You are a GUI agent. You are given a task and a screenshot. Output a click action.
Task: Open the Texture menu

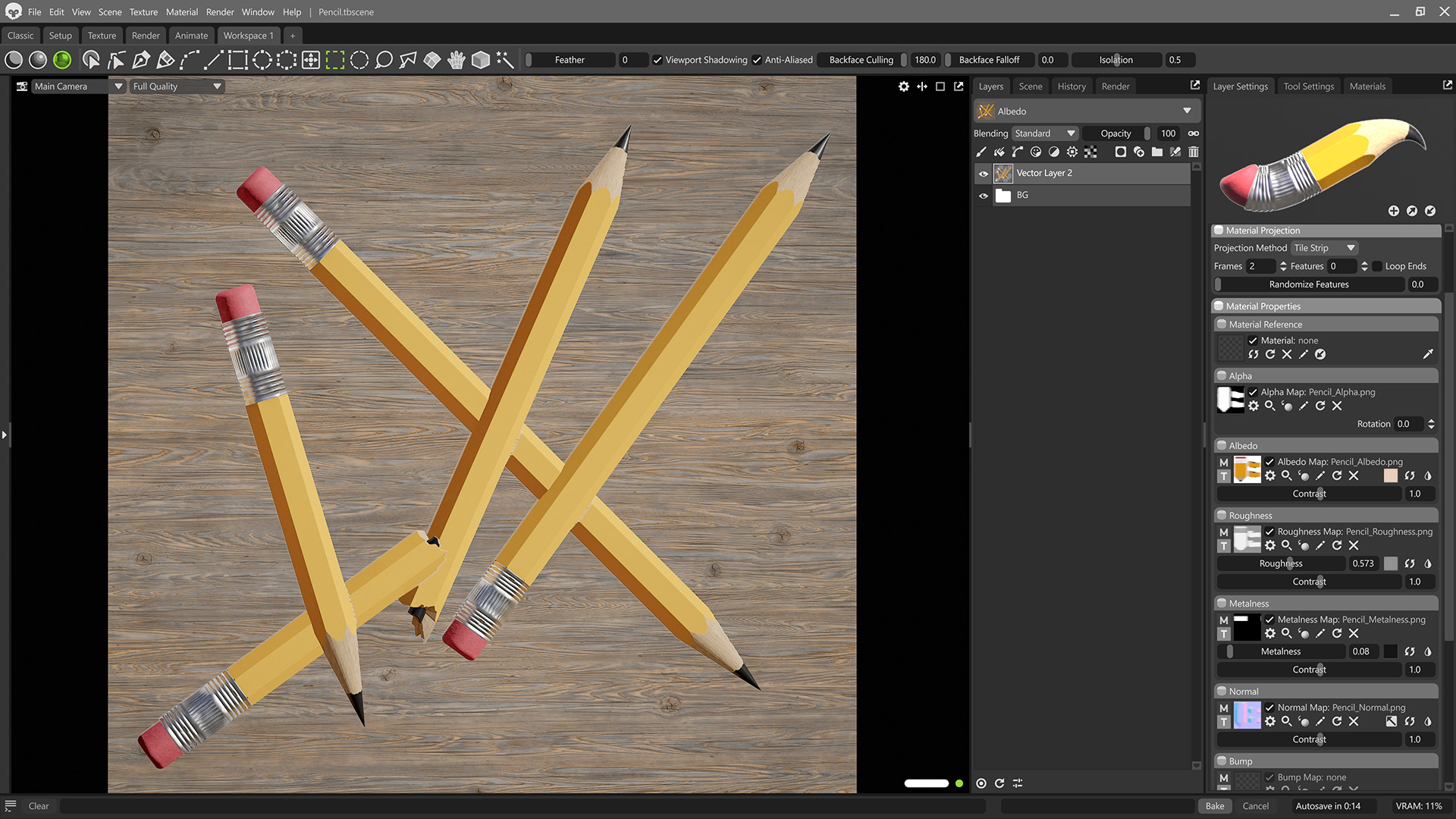click(143, 12)
